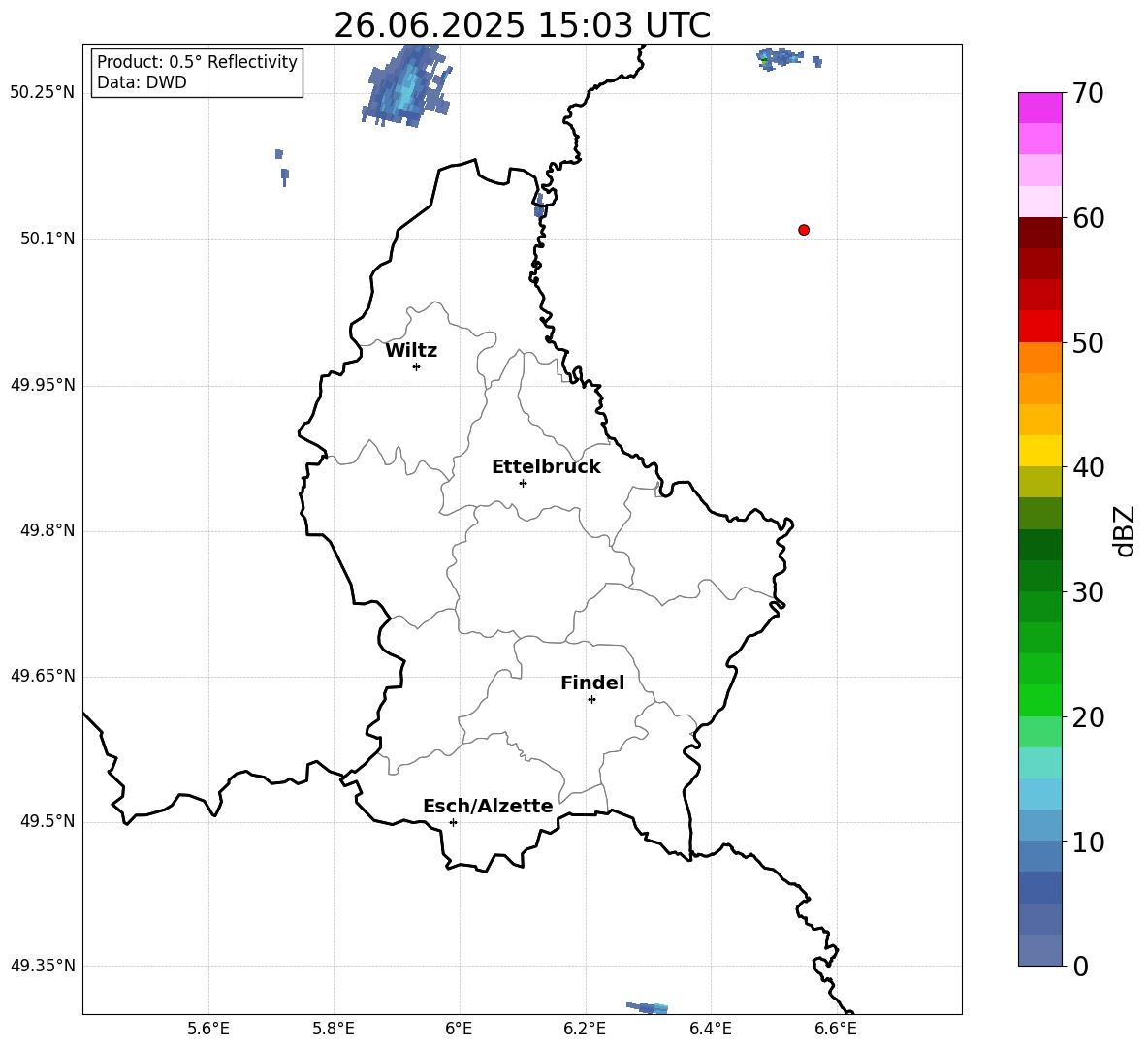
Task: Click the red dot marker on the map
Action: click(x=804, y=230)
